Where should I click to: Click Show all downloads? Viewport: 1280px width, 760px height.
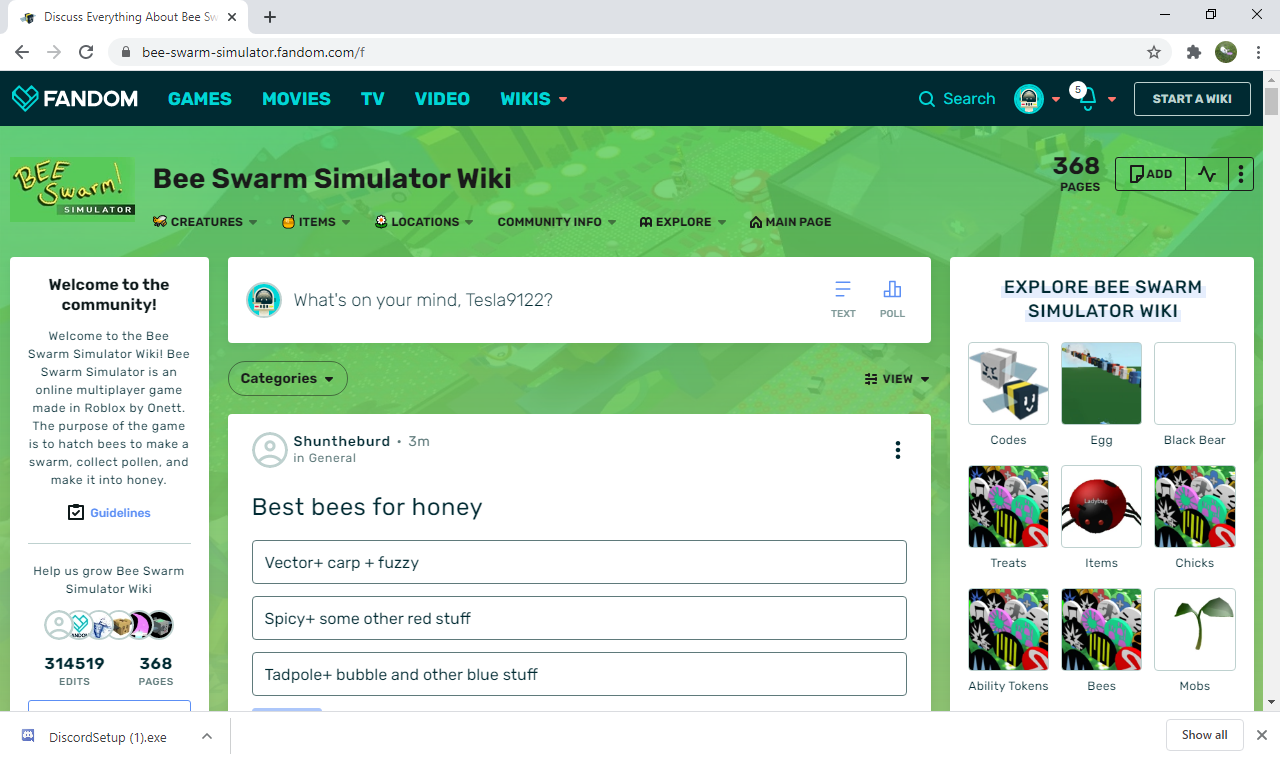click(1204, 735)
